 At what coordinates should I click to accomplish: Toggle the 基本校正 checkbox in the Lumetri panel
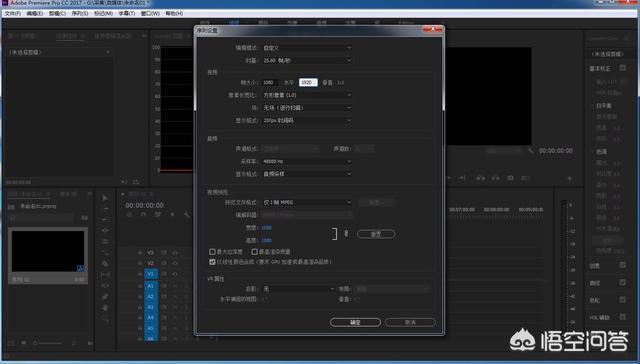622,68
